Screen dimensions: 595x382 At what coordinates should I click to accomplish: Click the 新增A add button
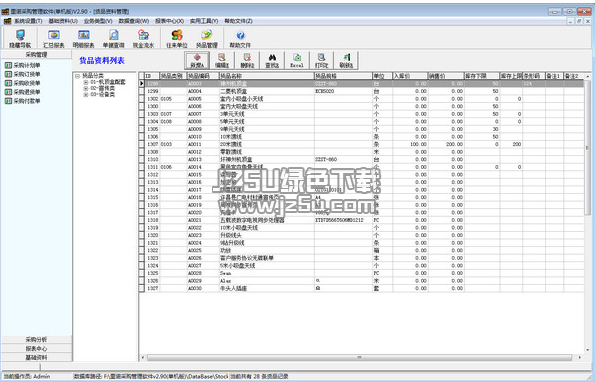point(197,60)
